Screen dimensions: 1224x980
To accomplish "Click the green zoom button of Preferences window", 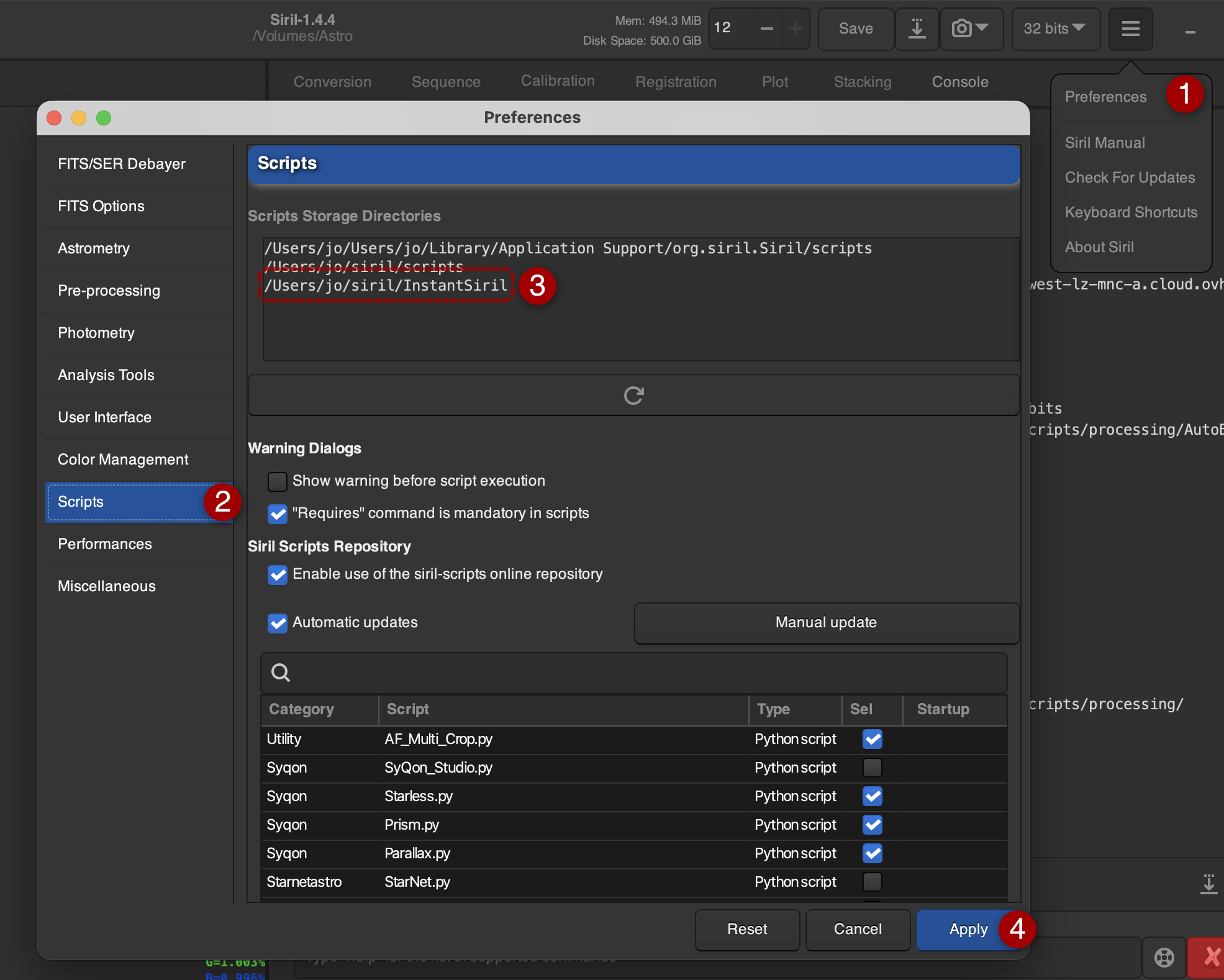I will coord(104,118).
